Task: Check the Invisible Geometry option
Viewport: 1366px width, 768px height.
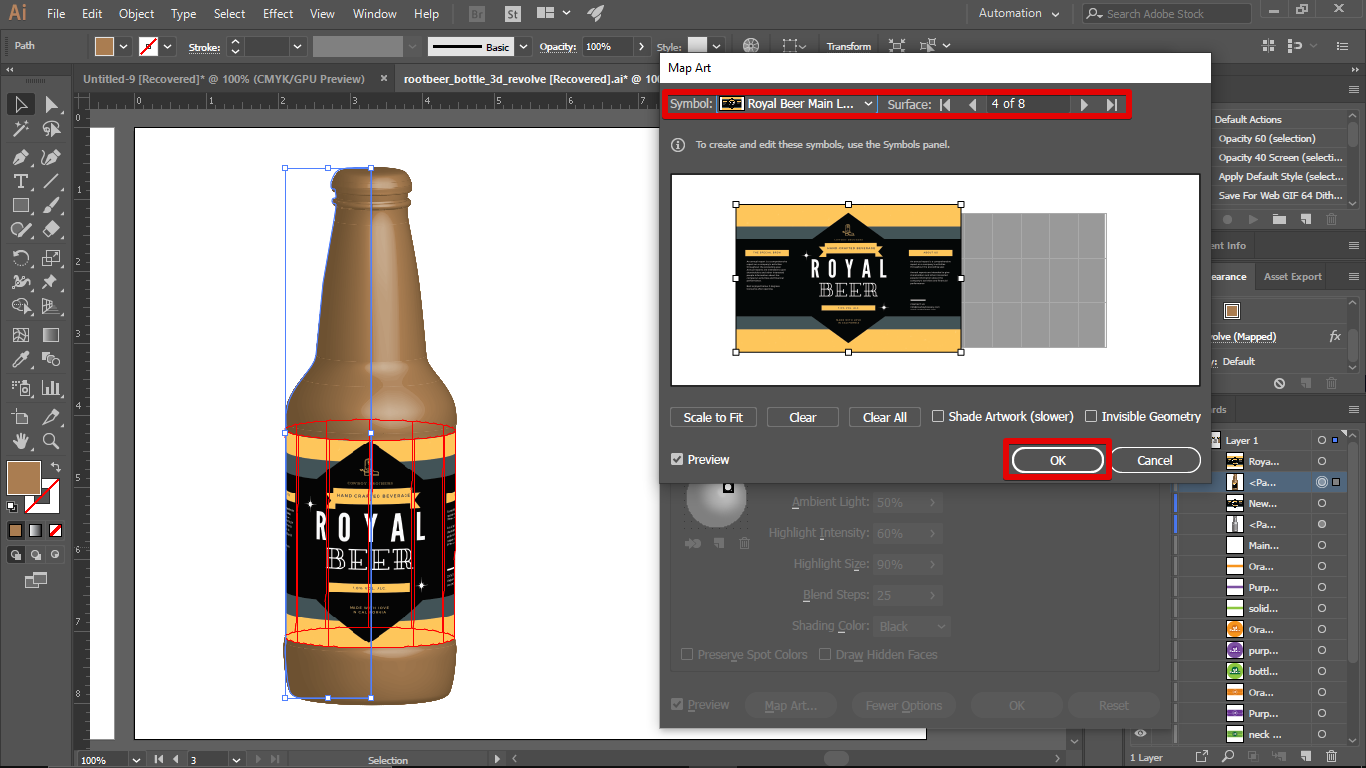Action: 1089,416
